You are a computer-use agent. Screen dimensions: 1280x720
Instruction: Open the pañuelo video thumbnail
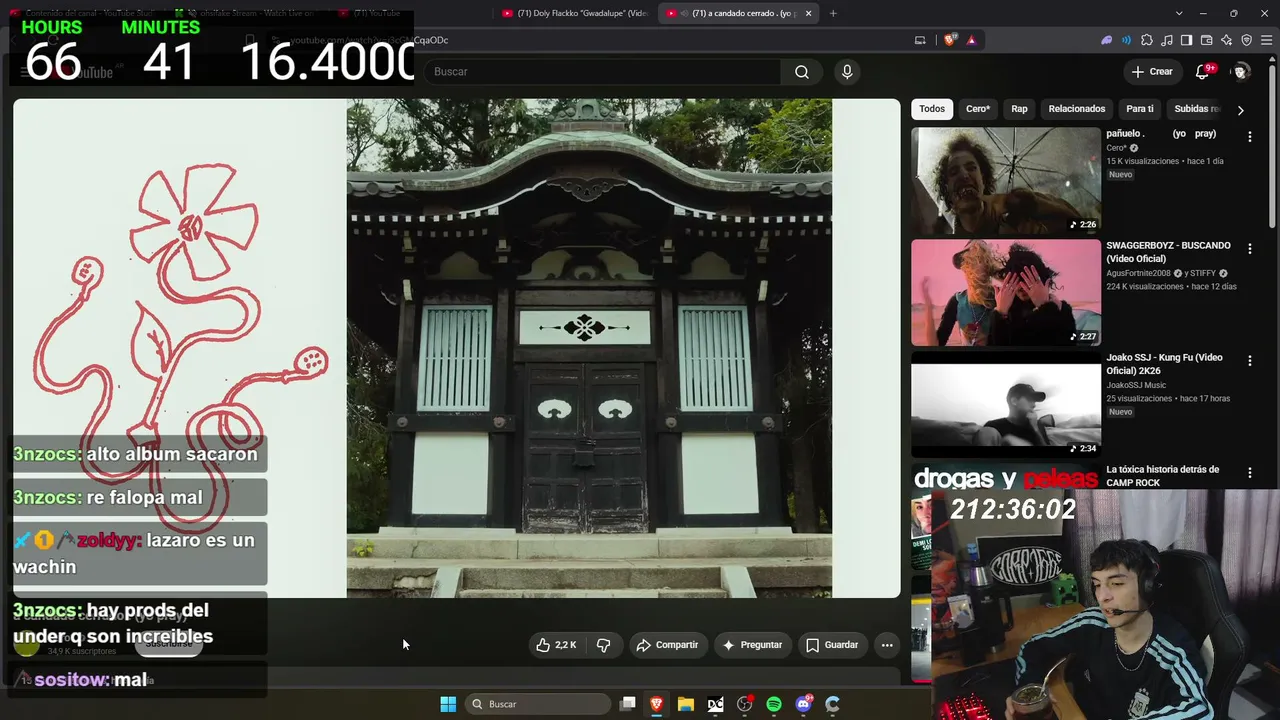[x=1006, y=181]
